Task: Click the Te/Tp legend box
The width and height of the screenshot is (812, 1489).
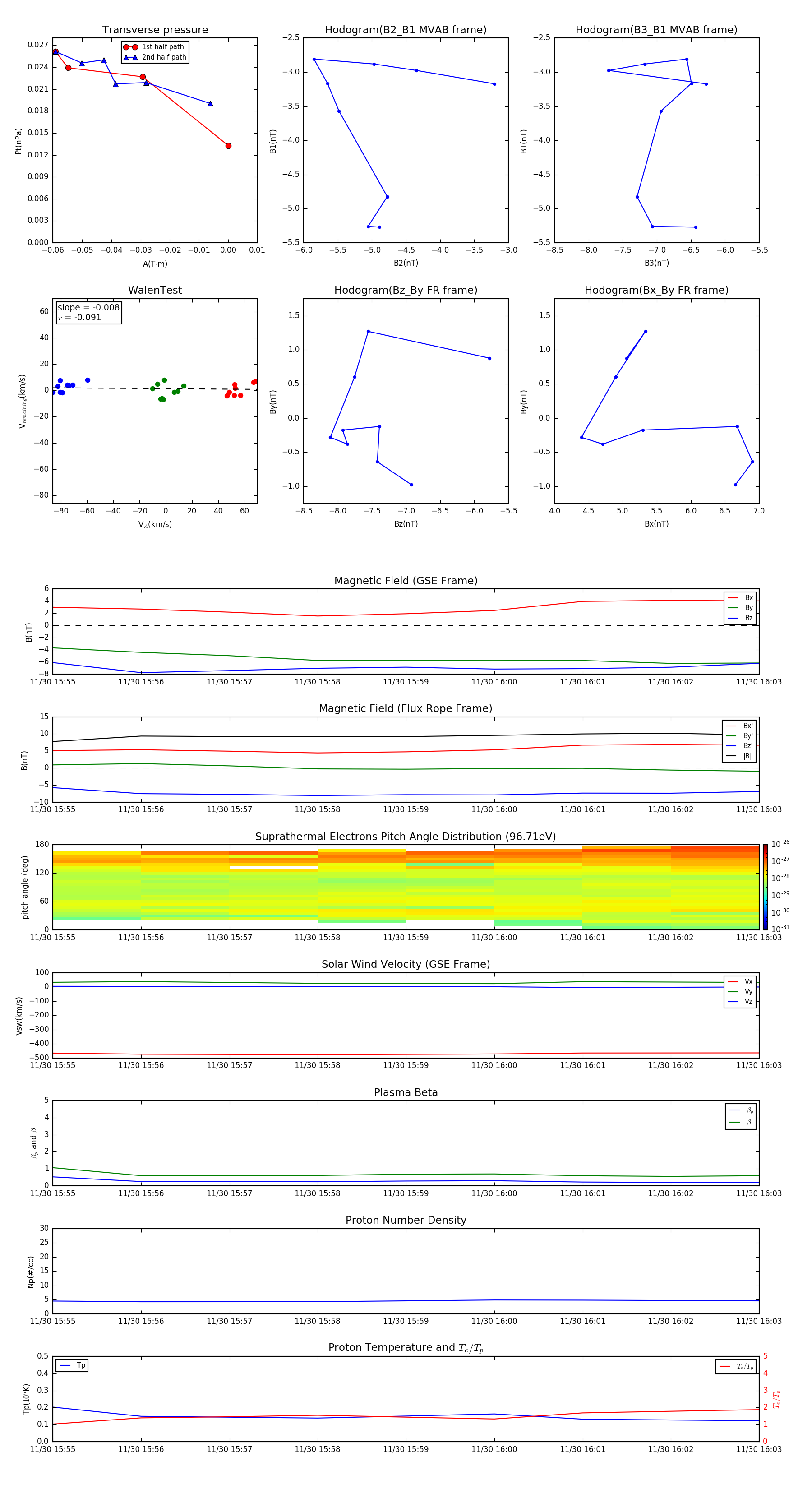Action: point(736,1366)
